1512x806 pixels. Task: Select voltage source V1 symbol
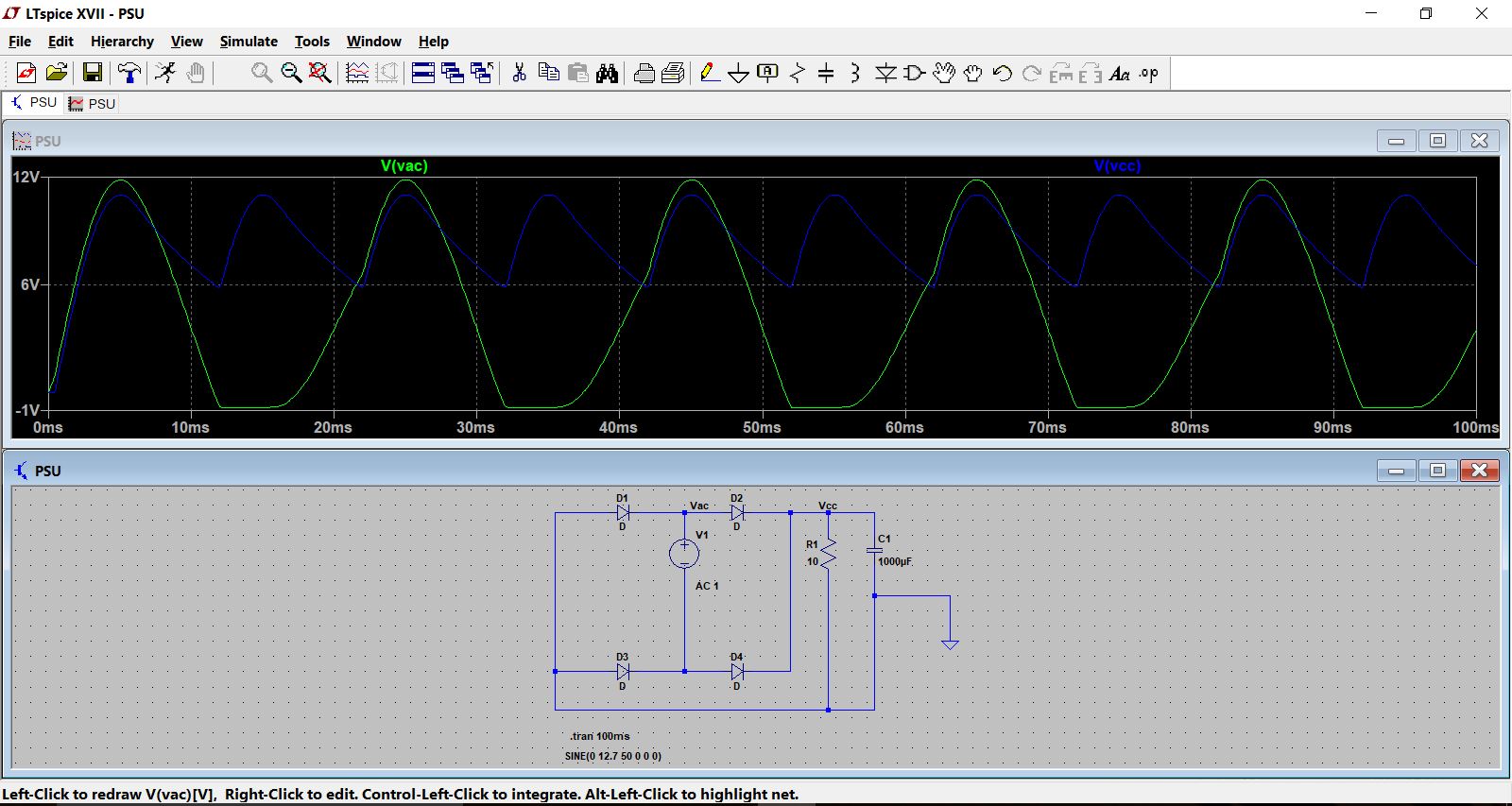[684, 554]
